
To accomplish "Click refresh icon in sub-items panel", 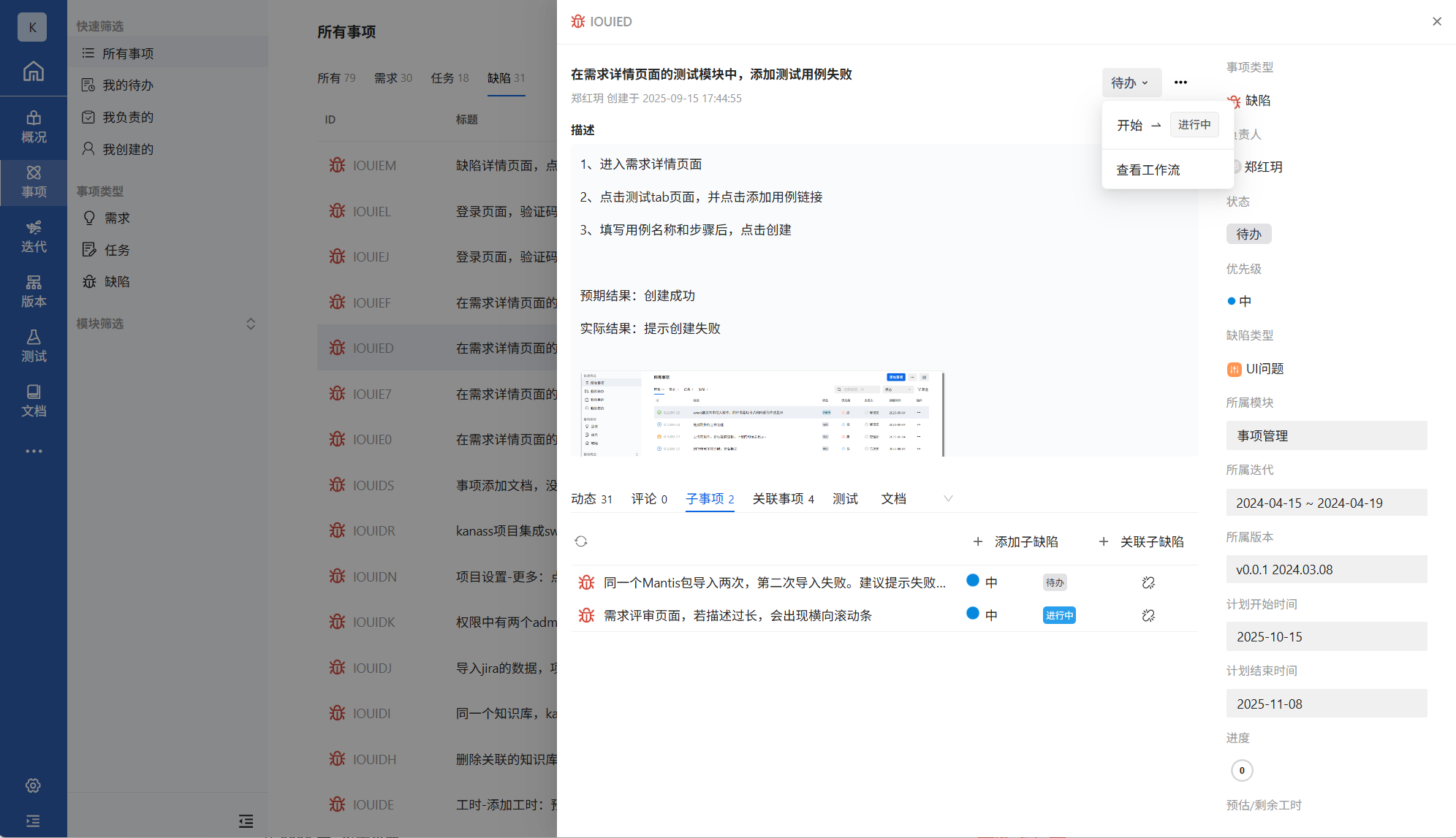I will point(581,541).
